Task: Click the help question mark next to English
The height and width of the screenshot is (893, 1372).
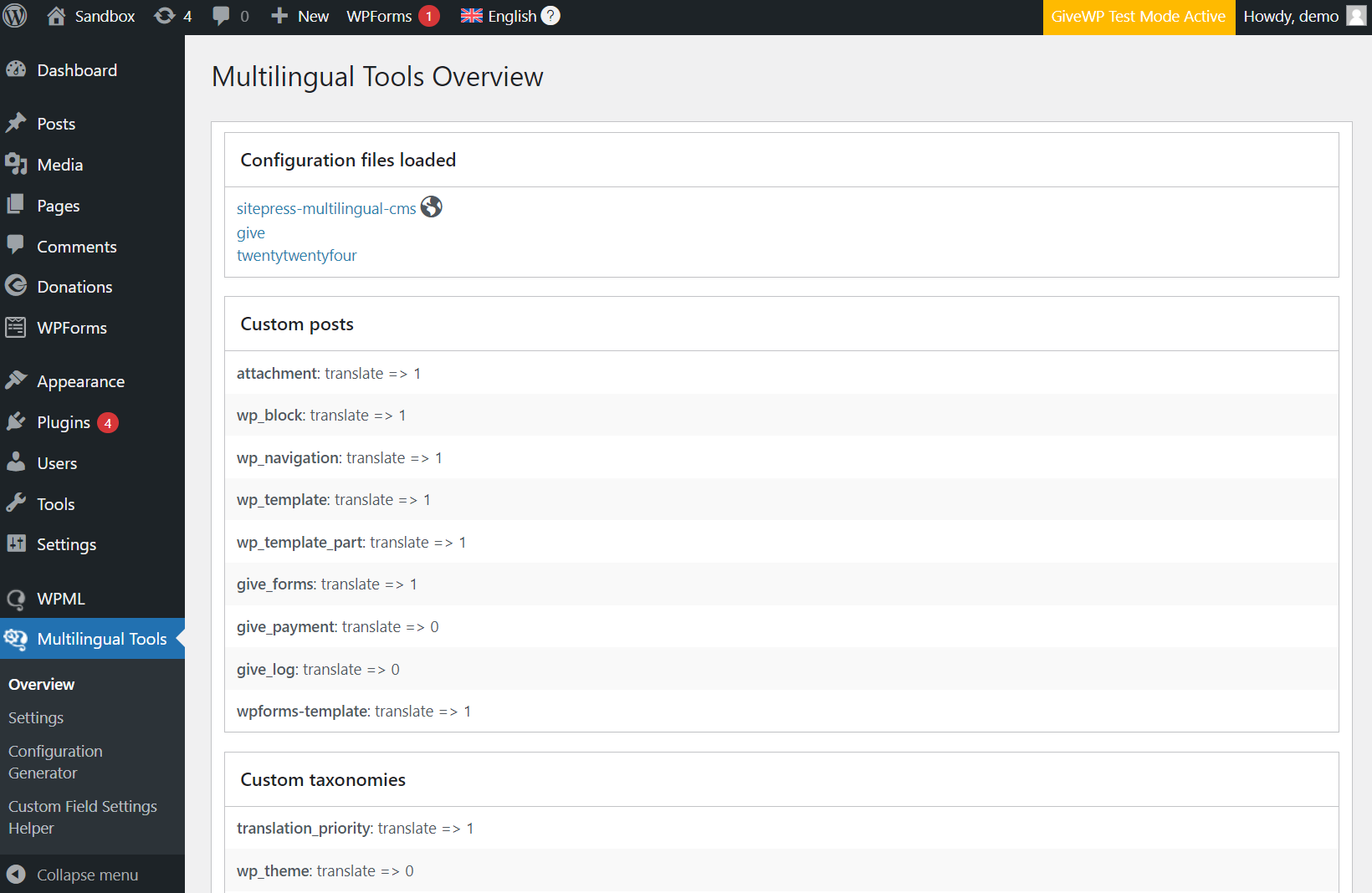Action: coord(550,16)
